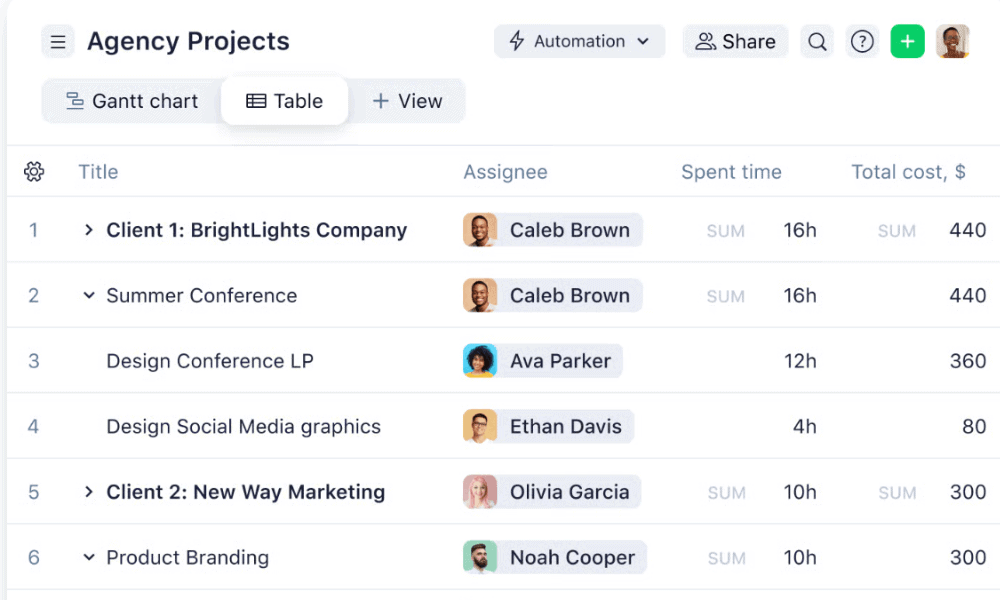Select the Table view tab
The width and height of the screenshot is (1000, 600).
point(285,101)
